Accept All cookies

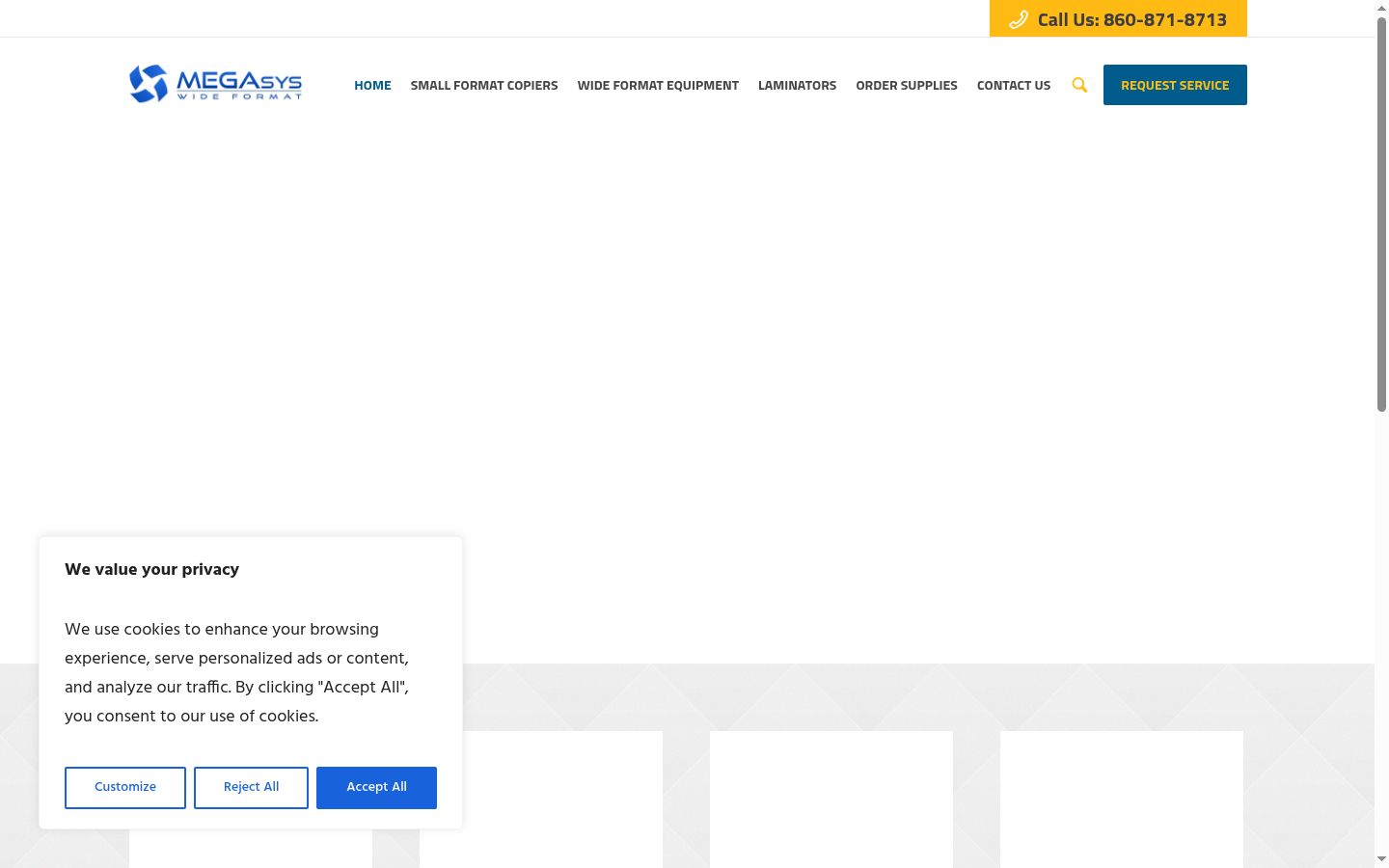pos(376,788)
